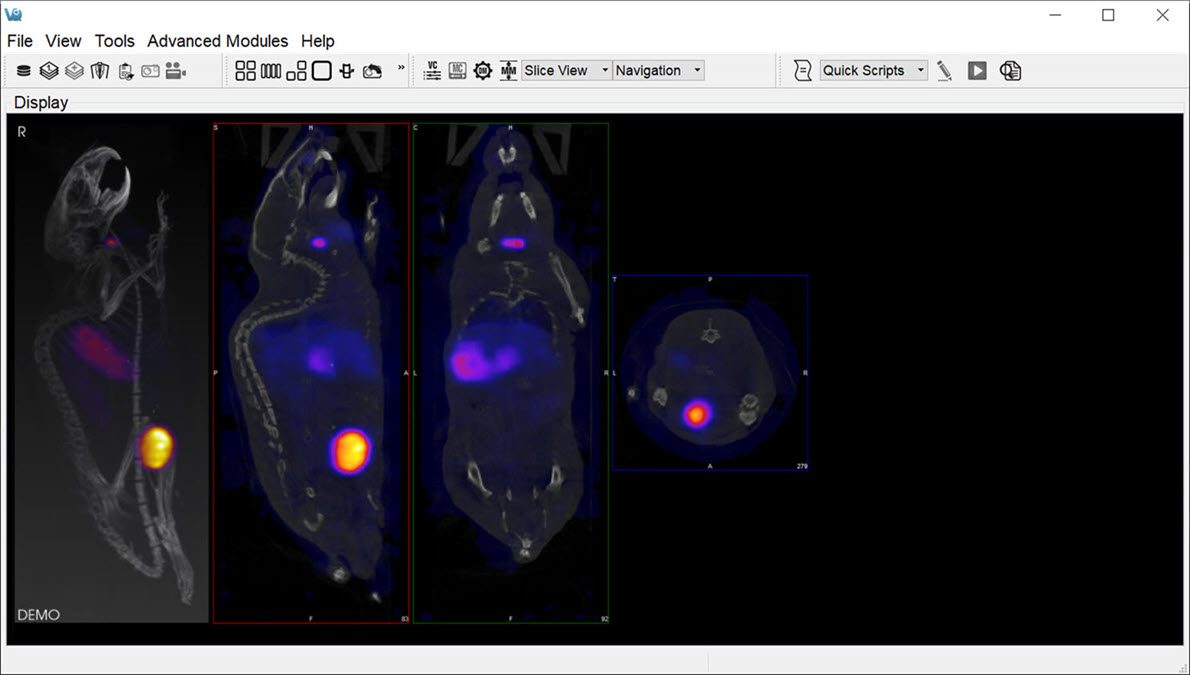Screen dimensions: 1190x675
Task: Open the Navigation dropdown
Action: (658, 71)
